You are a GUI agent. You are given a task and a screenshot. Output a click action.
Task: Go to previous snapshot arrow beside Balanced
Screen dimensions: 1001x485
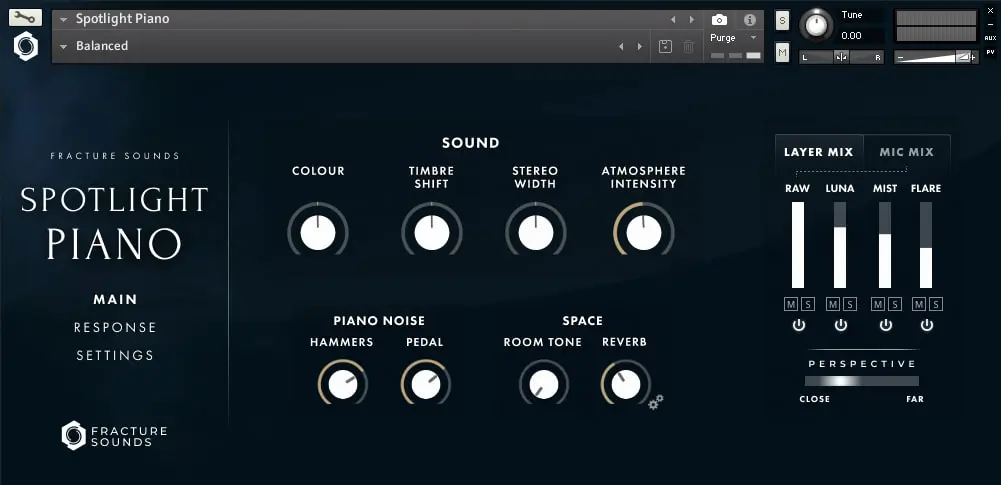tap(621, 47)
